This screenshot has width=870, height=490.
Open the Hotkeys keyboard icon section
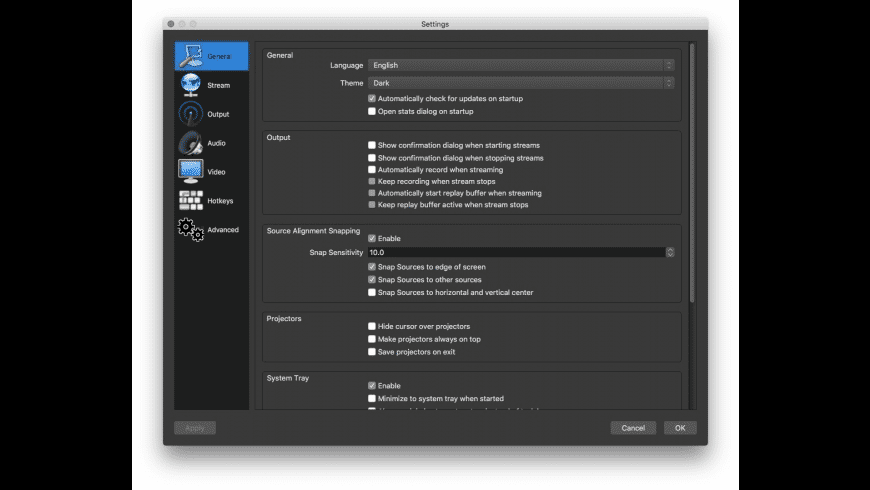[x=191, y=200]
